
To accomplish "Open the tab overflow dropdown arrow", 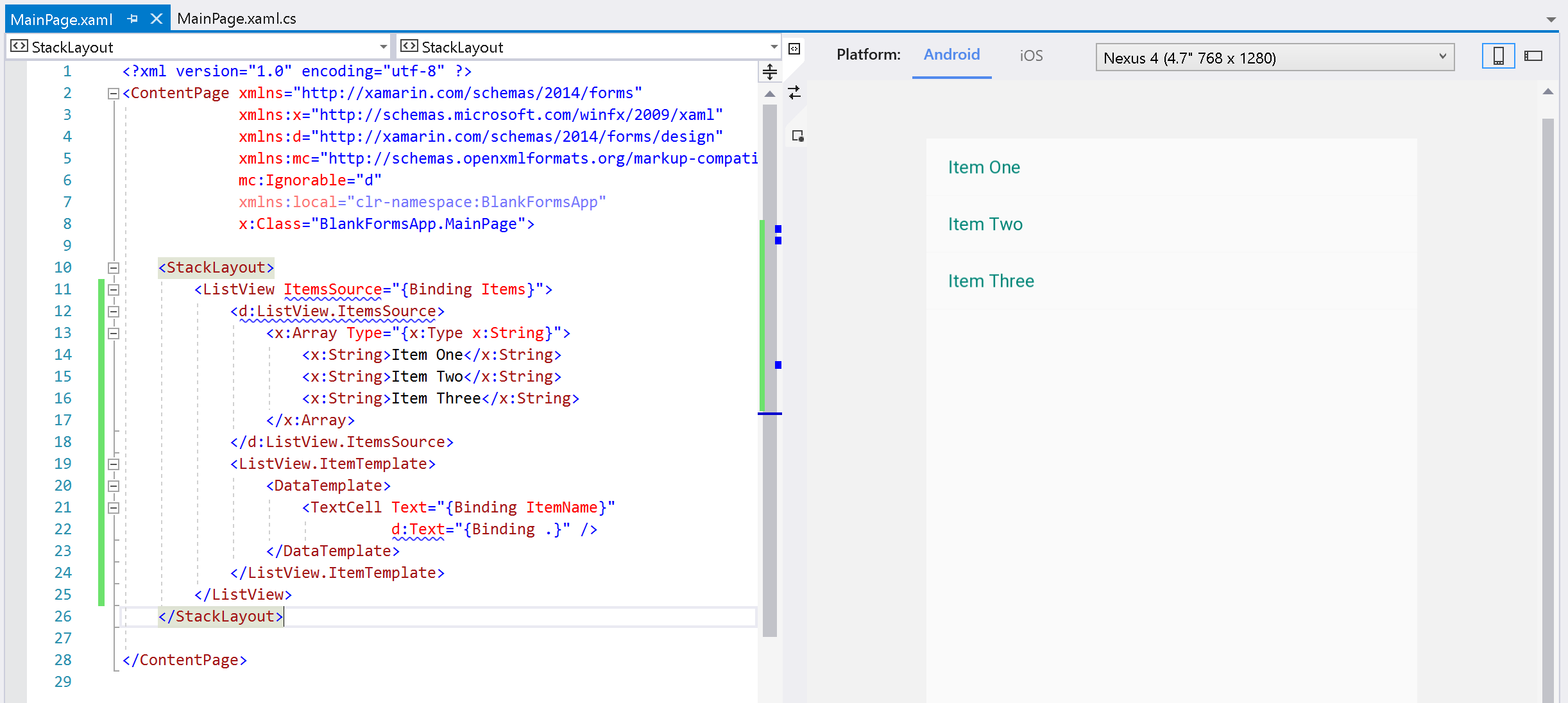I will click(1551, 20).
